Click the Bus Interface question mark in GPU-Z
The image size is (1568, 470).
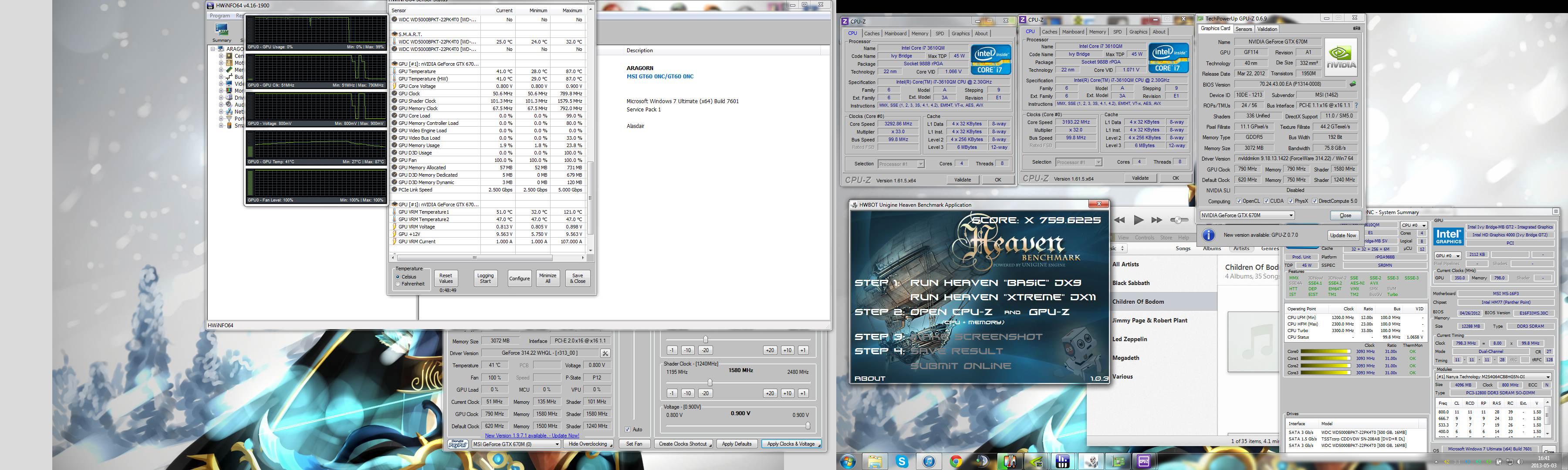pyautogui.click(x=1356, y=105)
